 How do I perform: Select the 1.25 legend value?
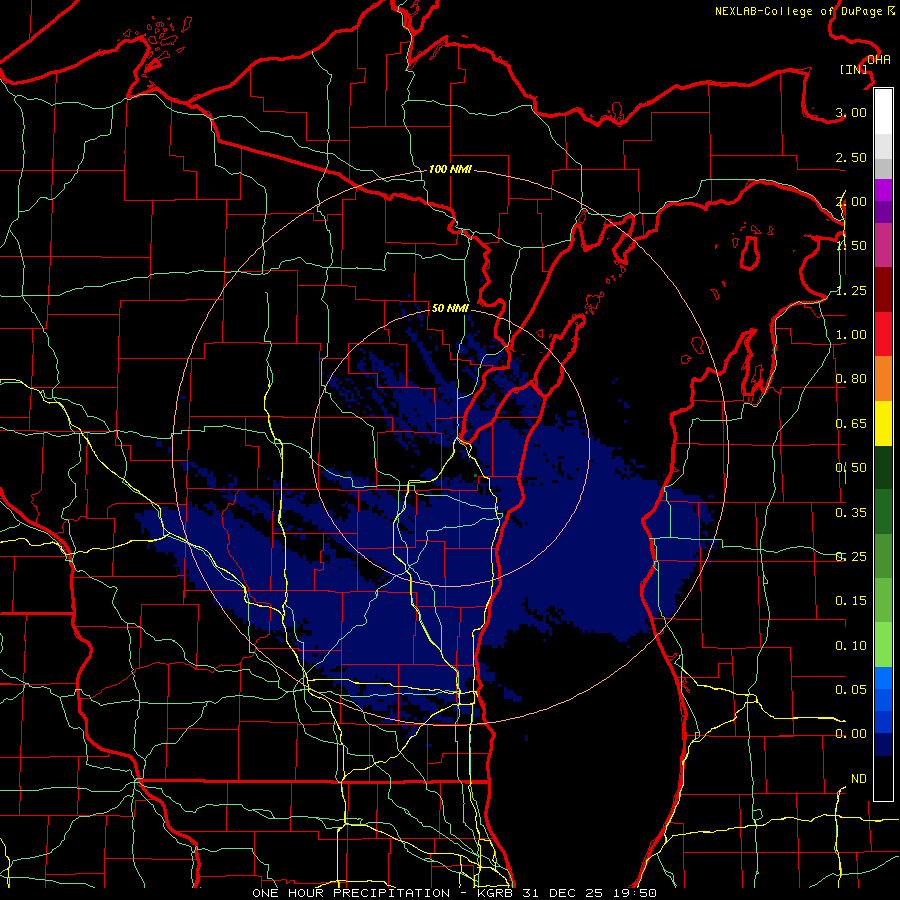pos(851,290)
